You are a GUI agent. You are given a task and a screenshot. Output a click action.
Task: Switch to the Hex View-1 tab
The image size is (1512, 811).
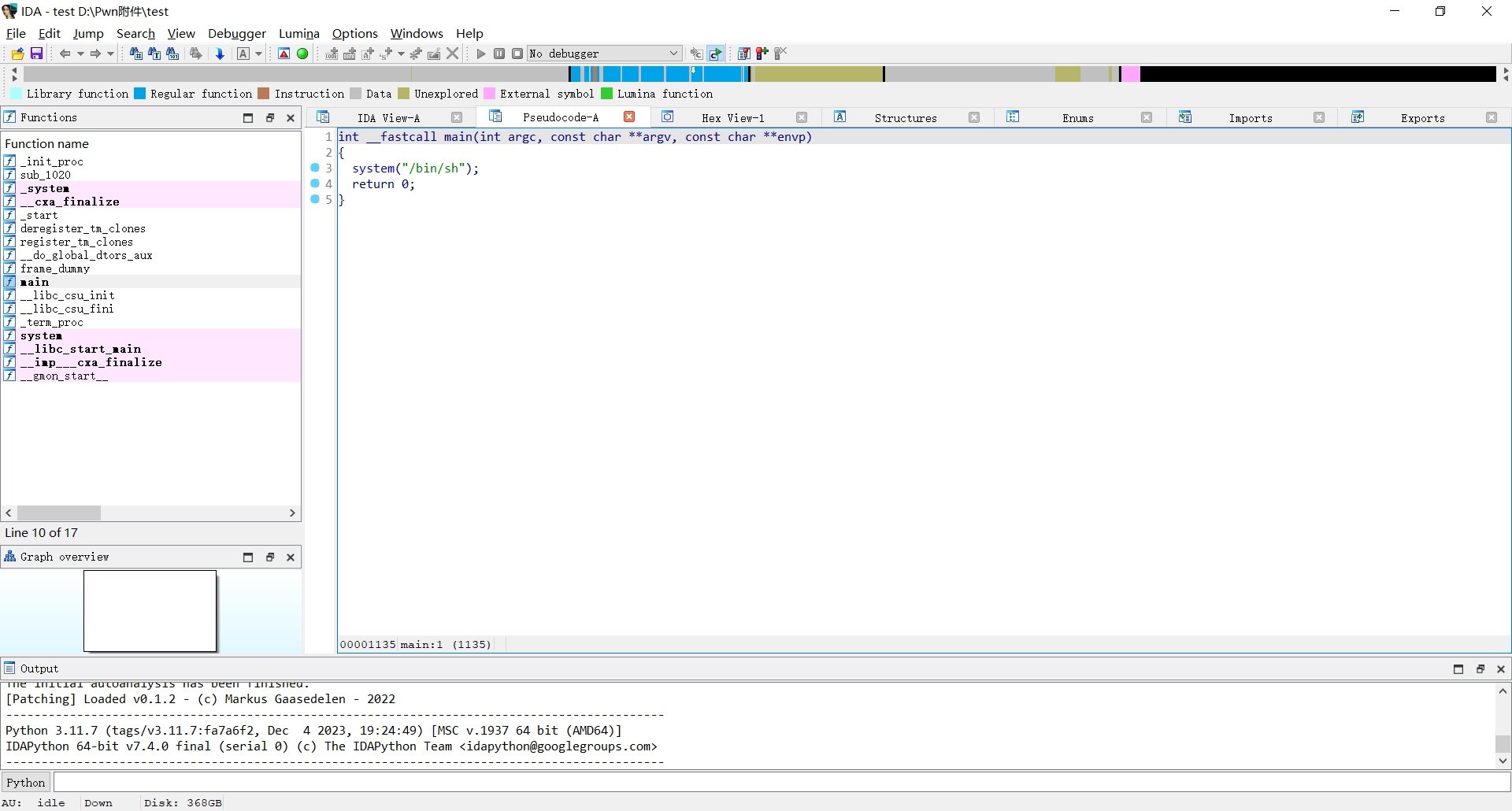[733, 117]
